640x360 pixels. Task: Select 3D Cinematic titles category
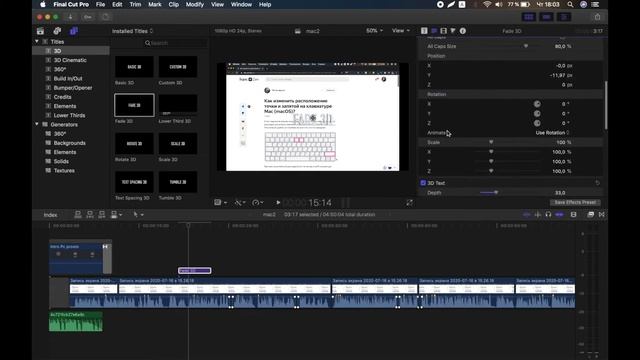[70, 60]
